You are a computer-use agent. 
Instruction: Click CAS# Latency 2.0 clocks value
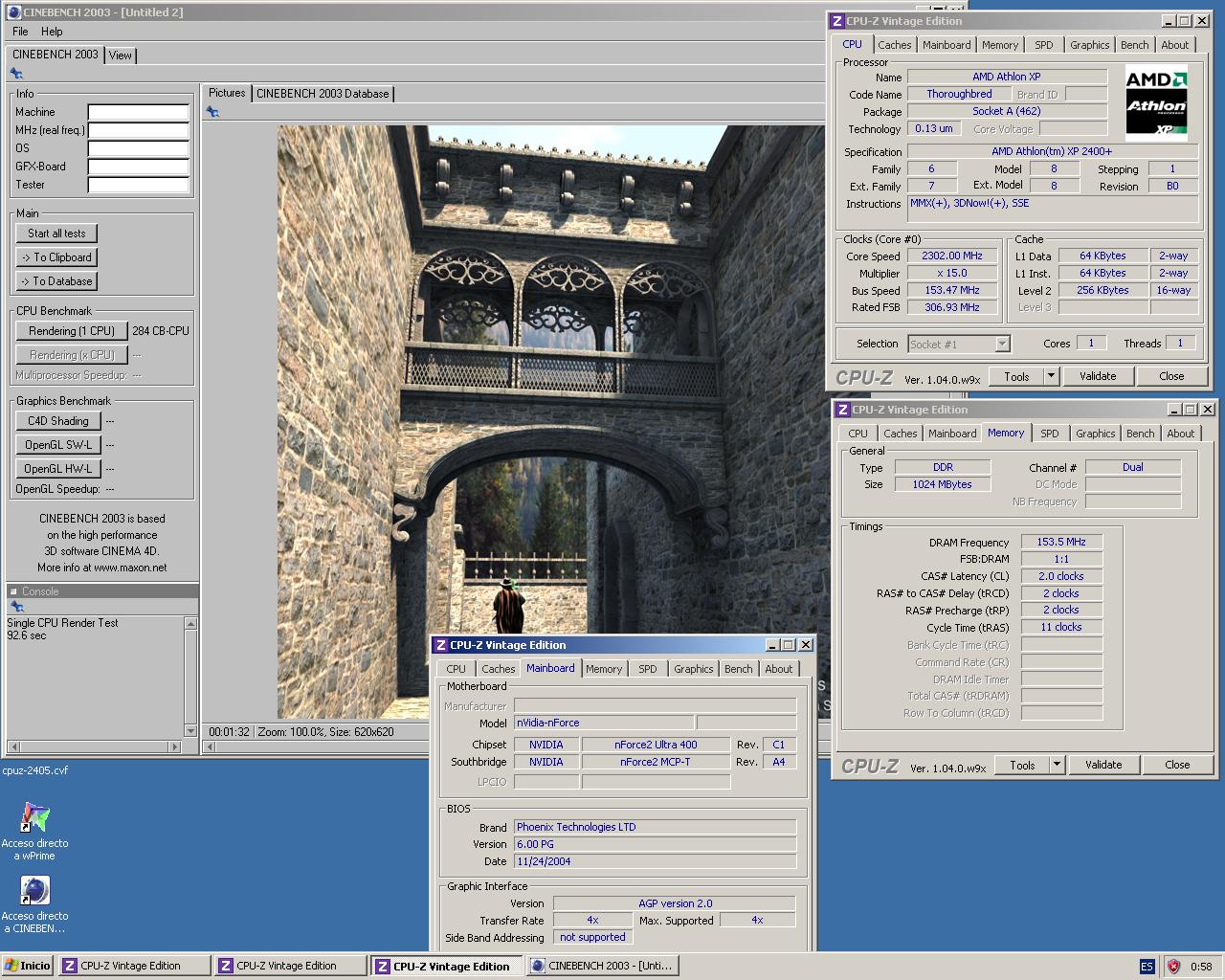(x=1061, y=576)
